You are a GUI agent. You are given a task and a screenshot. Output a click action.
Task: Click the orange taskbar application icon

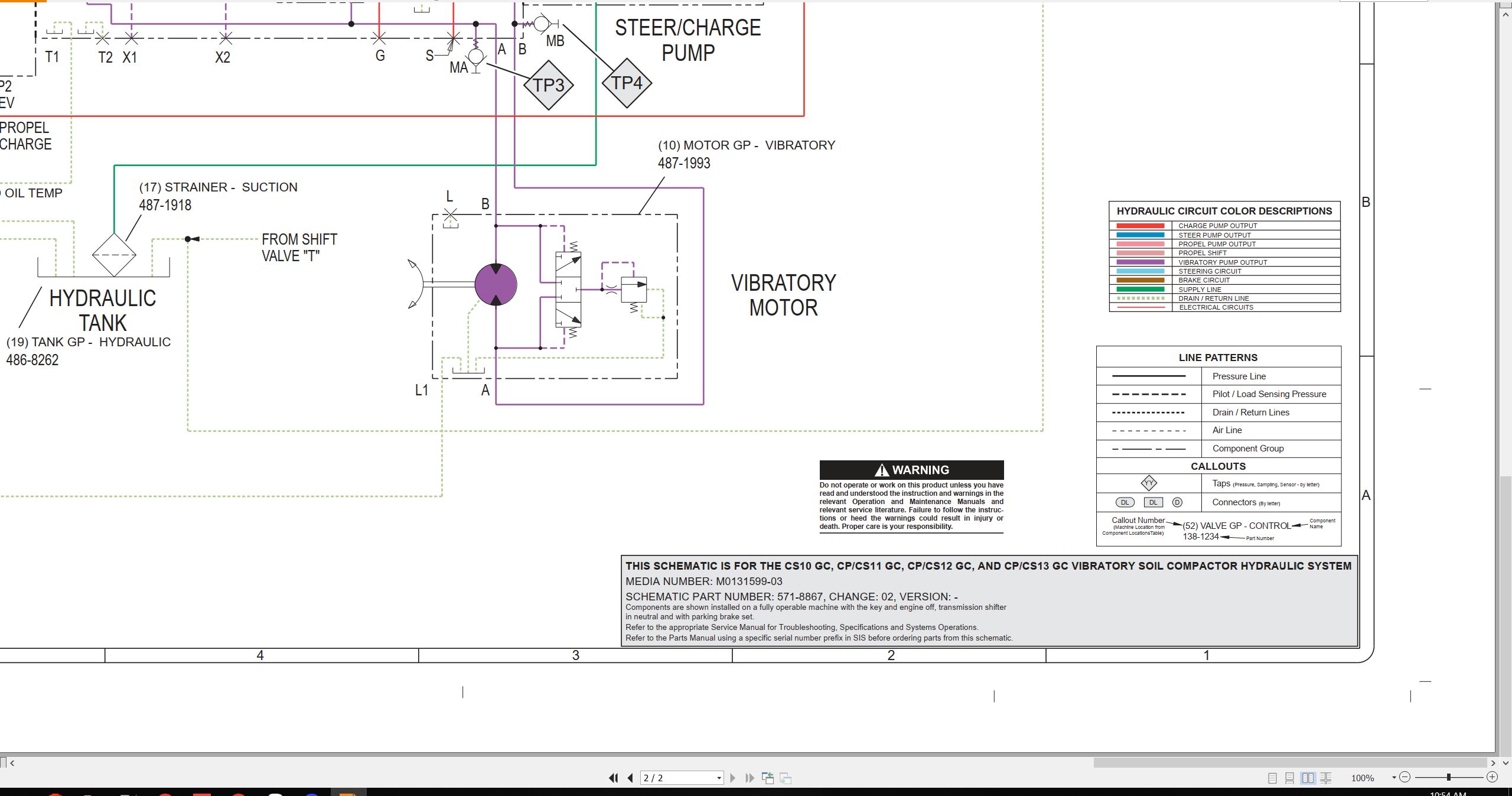(347, 792)
